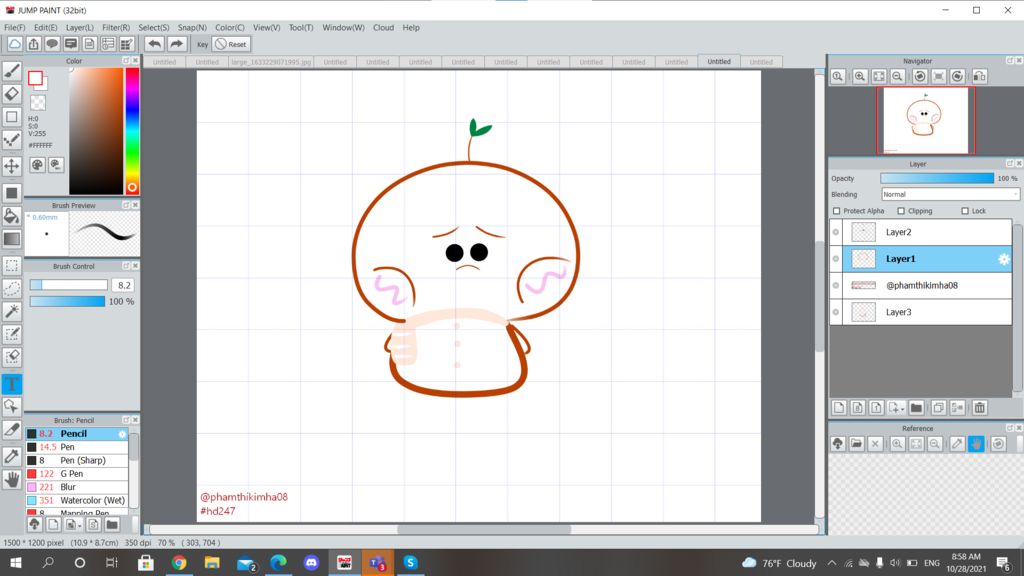The image size is (1024, 576).
Task: Open Layer1 settings gear icon
Action: pyautogui.click(x=1004, y=259)
